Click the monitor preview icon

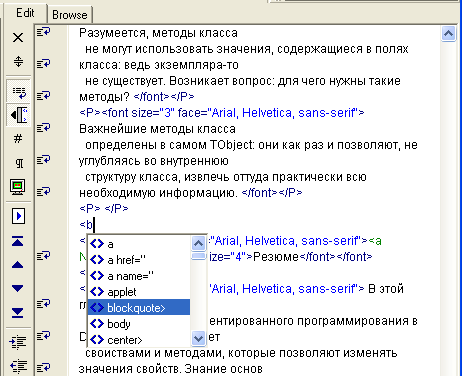pyautogui.click(x=18, y=187)
